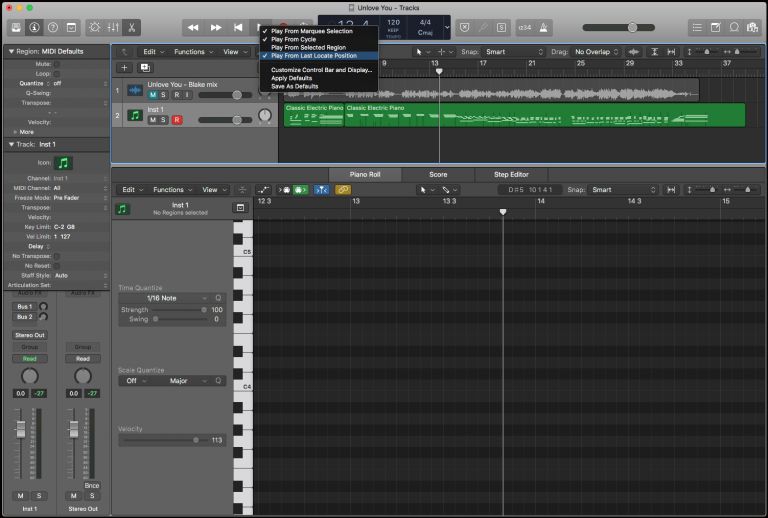Choose Play From Selected Region
The height and width of the screenshot is (518, 768).
(x=319, y=47)
